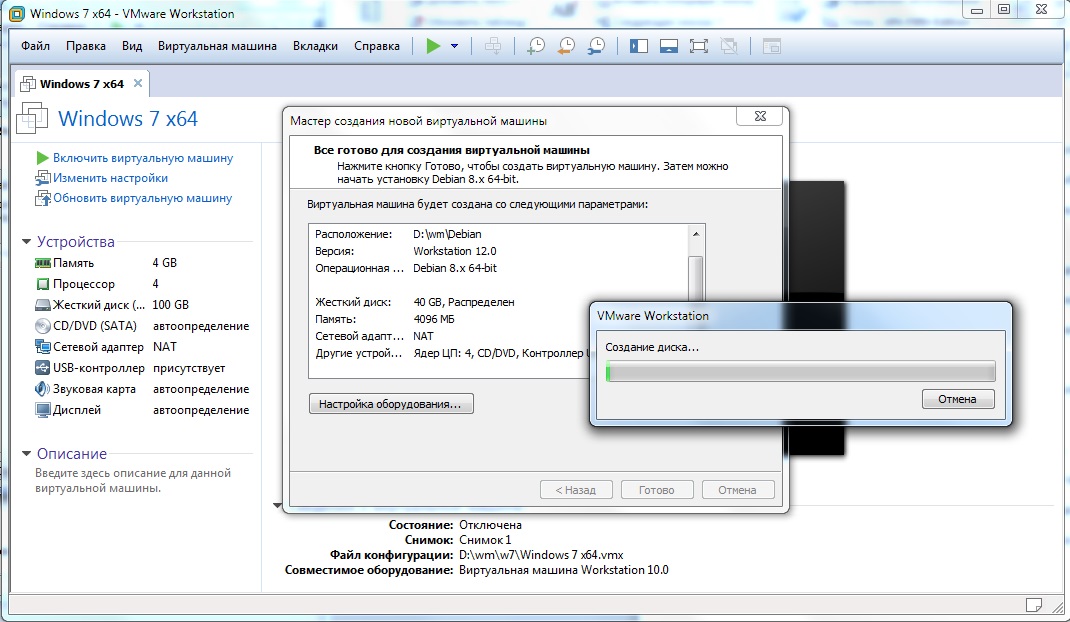Open the Файл menu
The width and height of the screenshot is (1070, 622).
tap(35, 46)
